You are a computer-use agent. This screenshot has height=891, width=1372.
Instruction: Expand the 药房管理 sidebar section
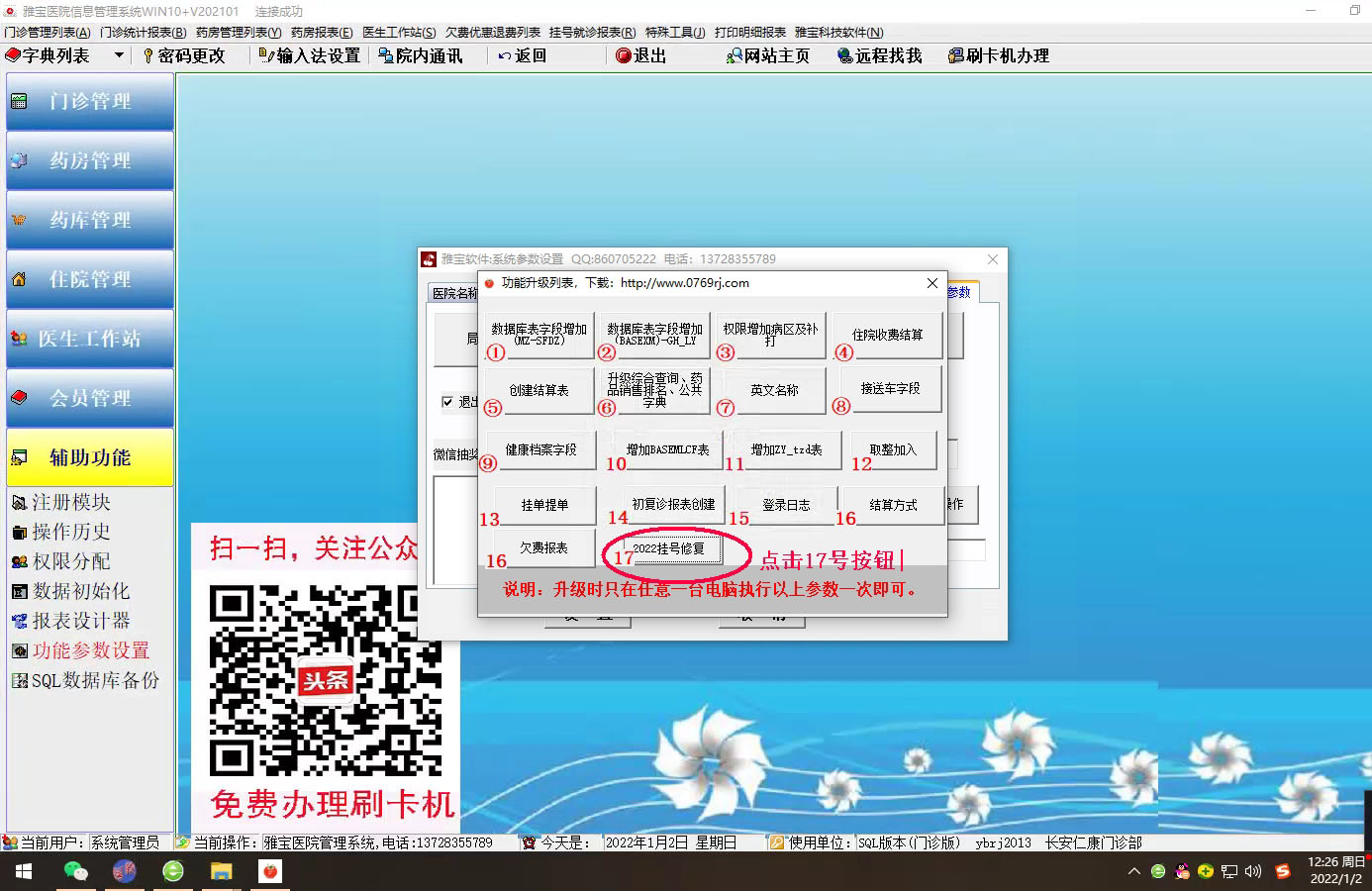[90, 160]
